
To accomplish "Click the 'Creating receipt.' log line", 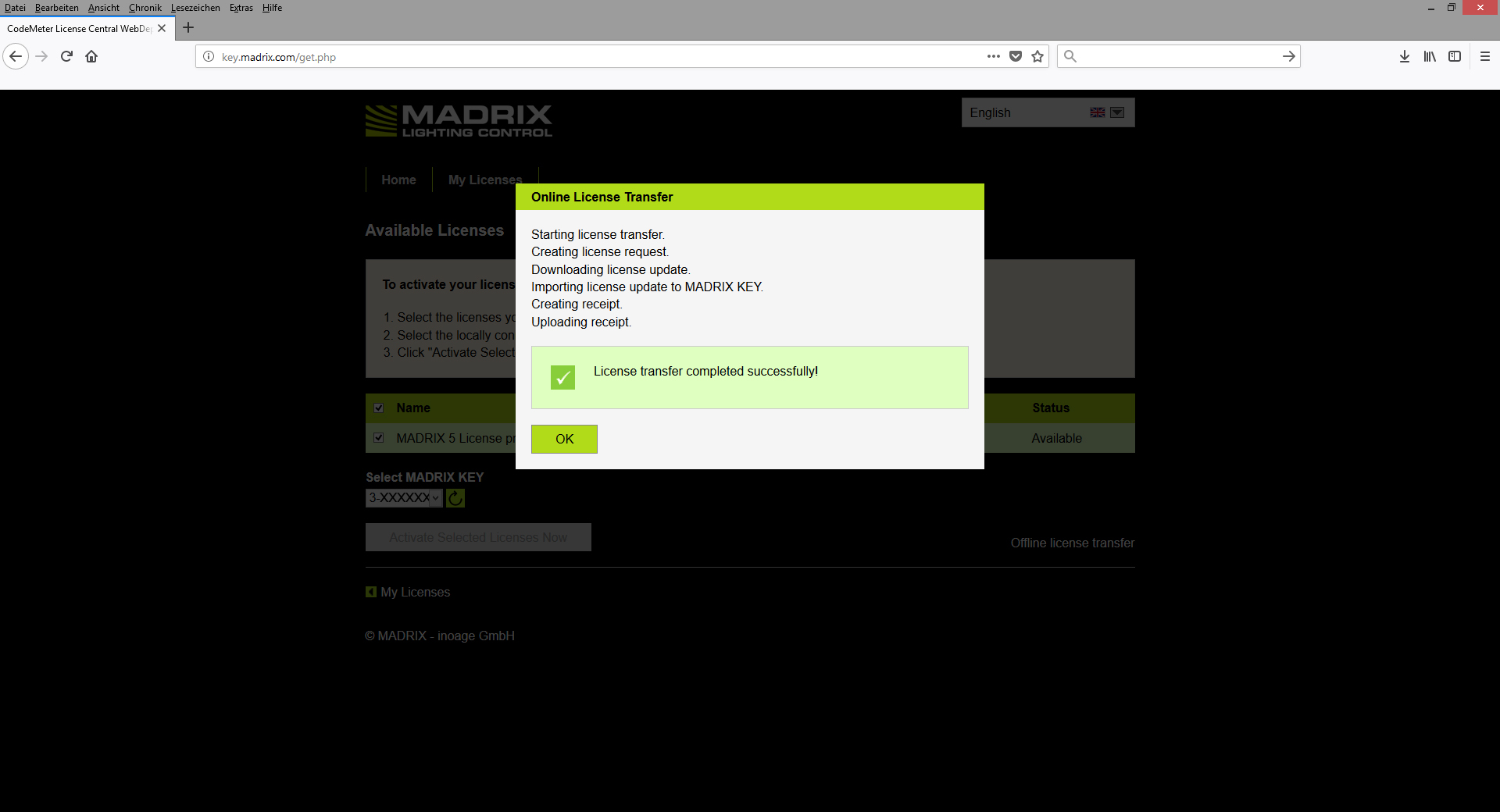I will [577, 304].
